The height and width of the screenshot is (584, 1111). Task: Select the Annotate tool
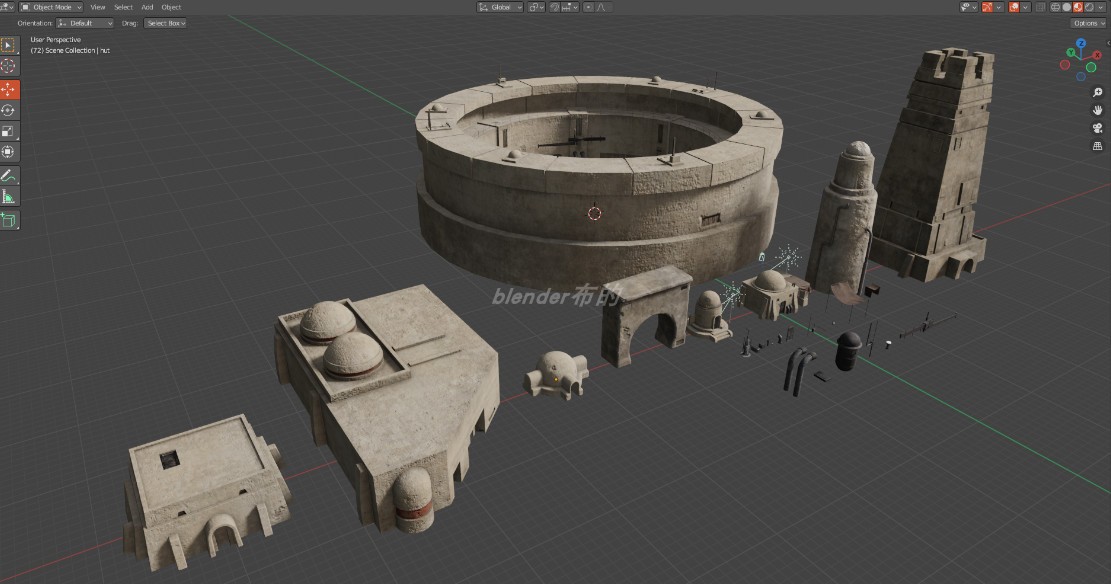[9, 175]
